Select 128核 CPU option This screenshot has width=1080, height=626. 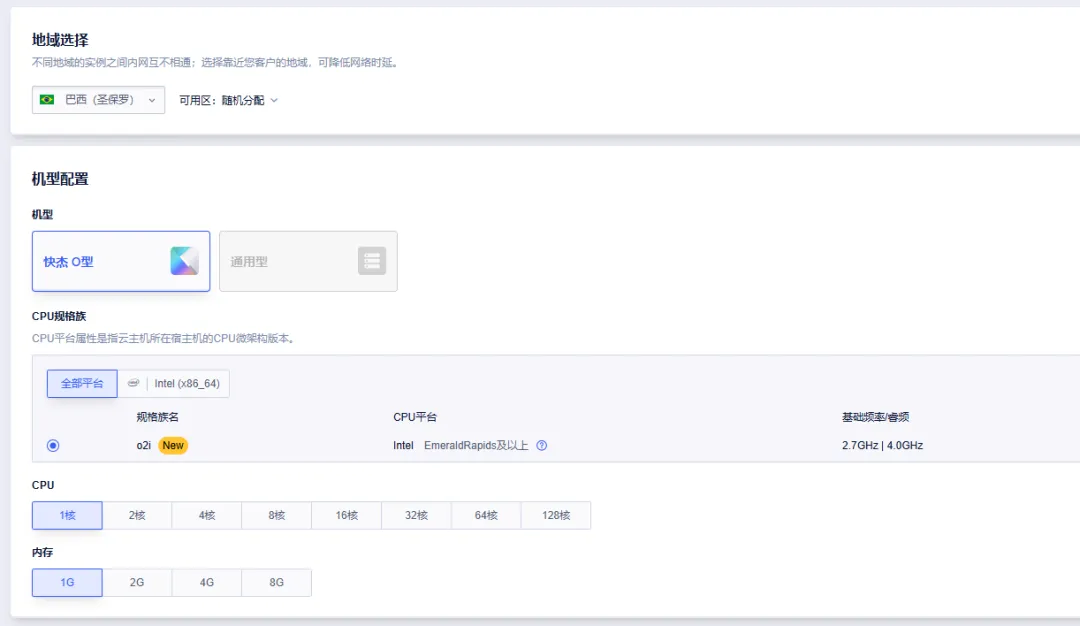(555, 515)
